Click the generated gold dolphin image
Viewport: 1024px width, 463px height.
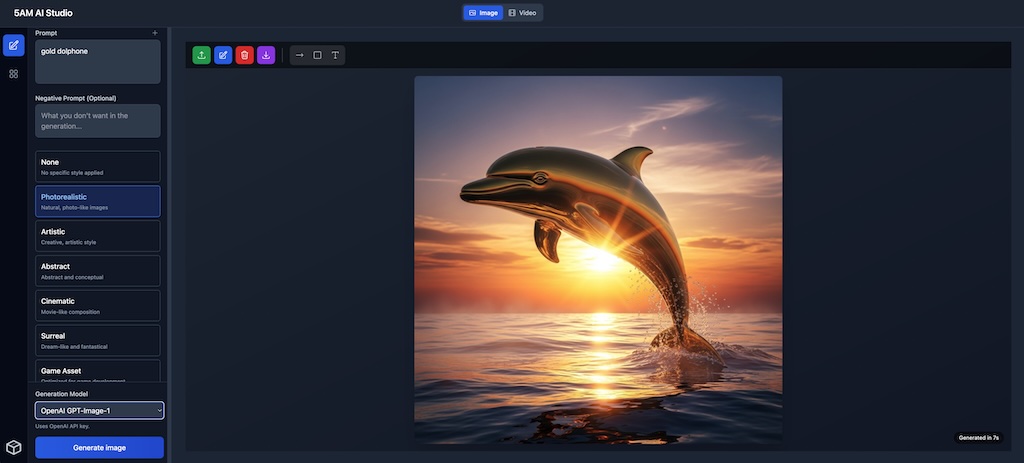pos(598,260)
